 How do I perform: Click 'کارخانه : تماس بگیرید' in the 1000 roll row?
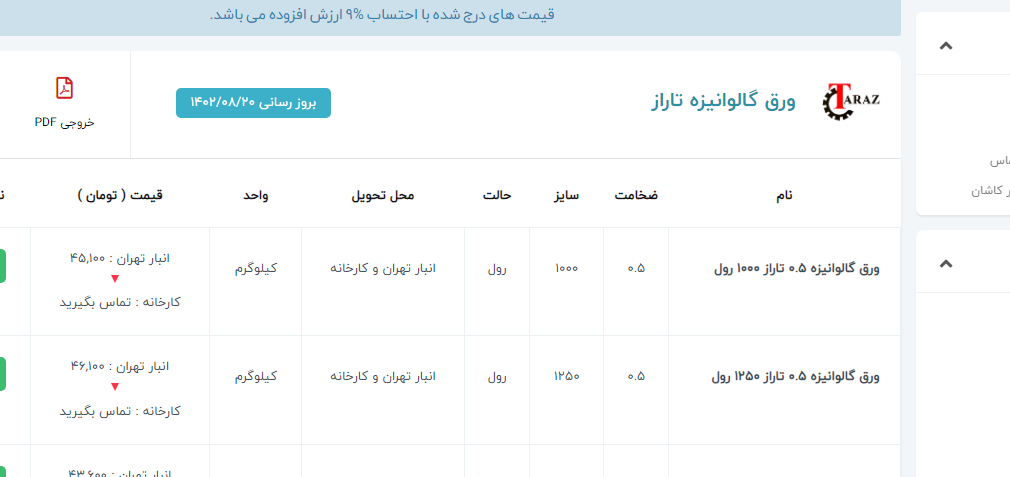click(x=120, y=301)
